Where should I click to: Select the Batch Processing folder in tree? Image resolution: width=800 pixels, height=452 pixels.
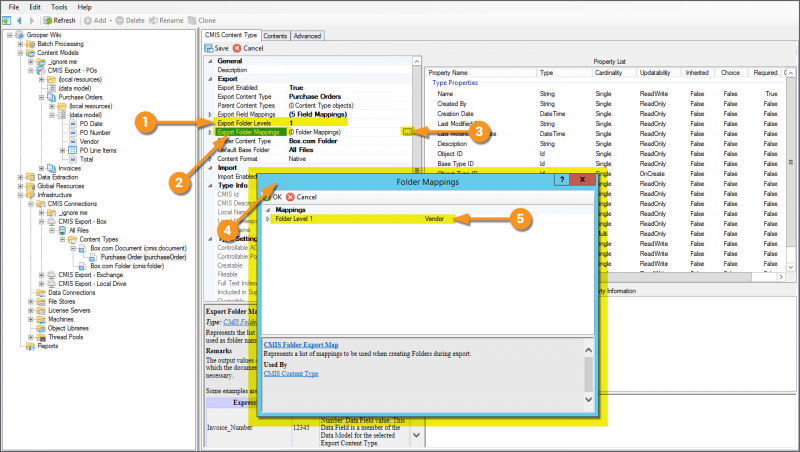pyautogui.click(x=60, y=44)
